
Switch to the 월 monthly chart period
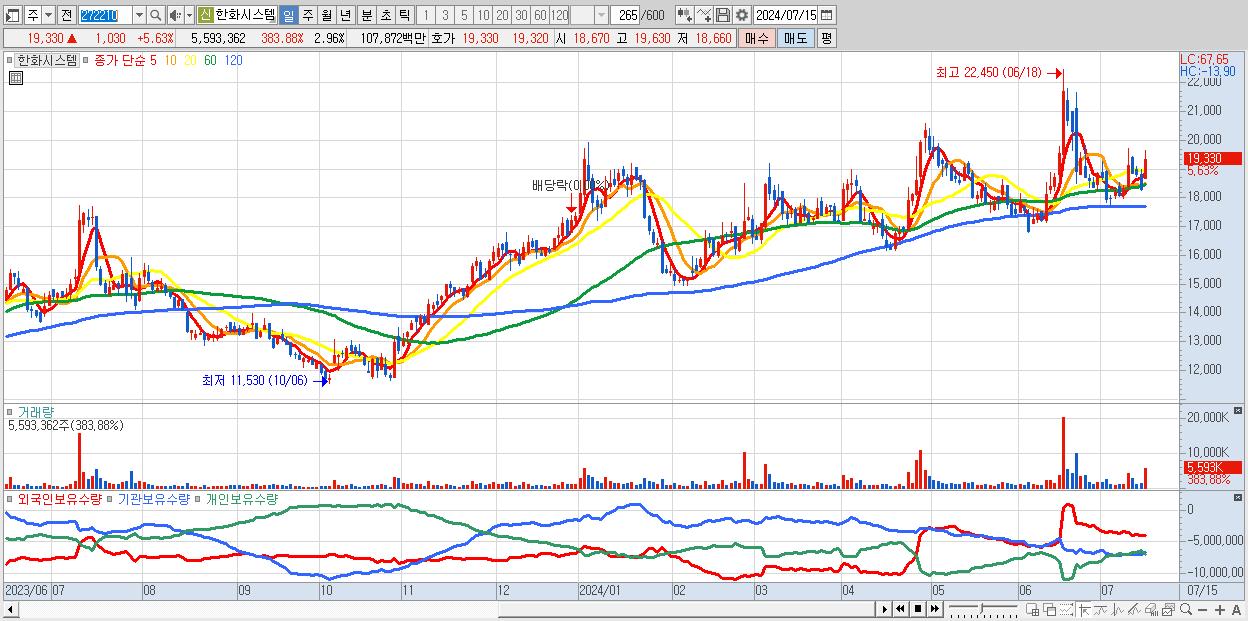pos(326,15)
